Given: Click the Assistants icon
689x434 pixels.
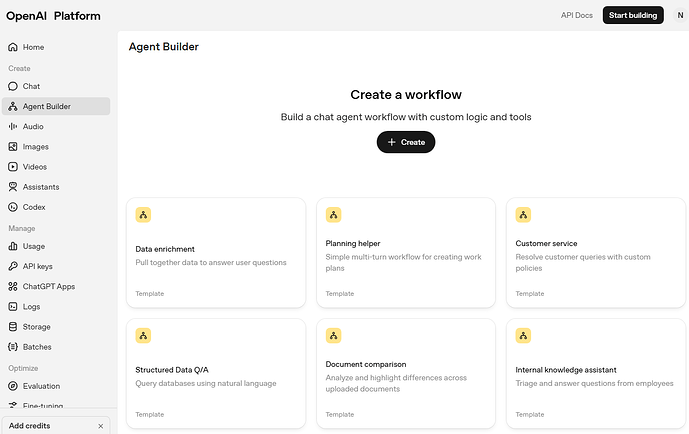Looking at the screenshot, I should click(13, 187).
